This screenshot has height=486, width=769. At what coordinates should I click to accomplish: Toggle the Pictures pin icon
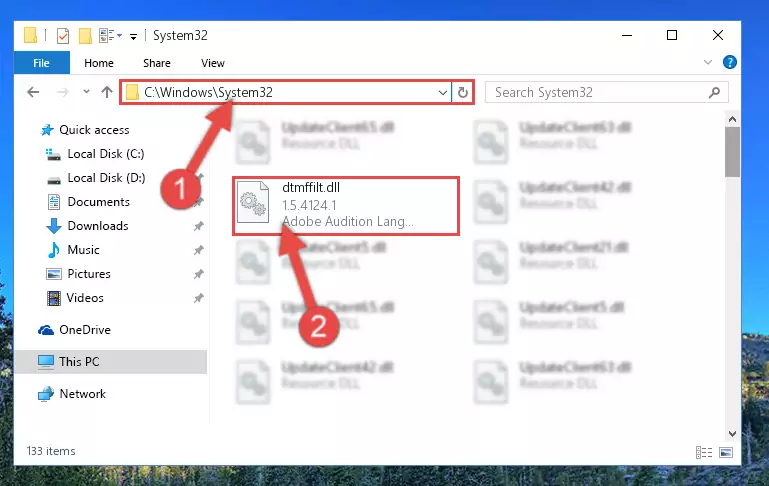(198, 274)
